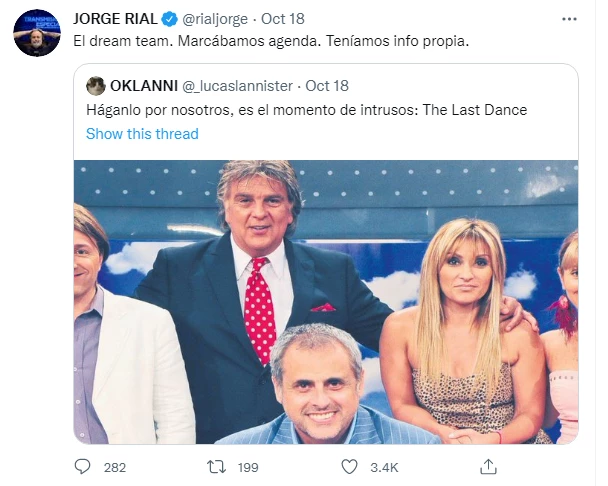Like the tweet with the heart icon
This screenshot has height=486, width=608.
click(349, 467)
